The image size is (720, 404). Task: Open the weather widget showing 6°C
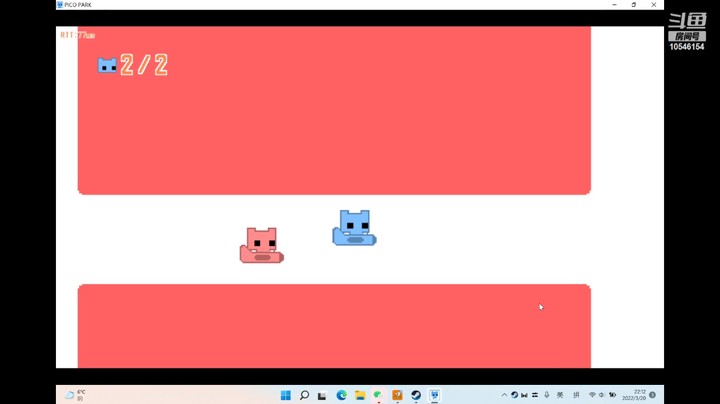click(x=76, y=395)
